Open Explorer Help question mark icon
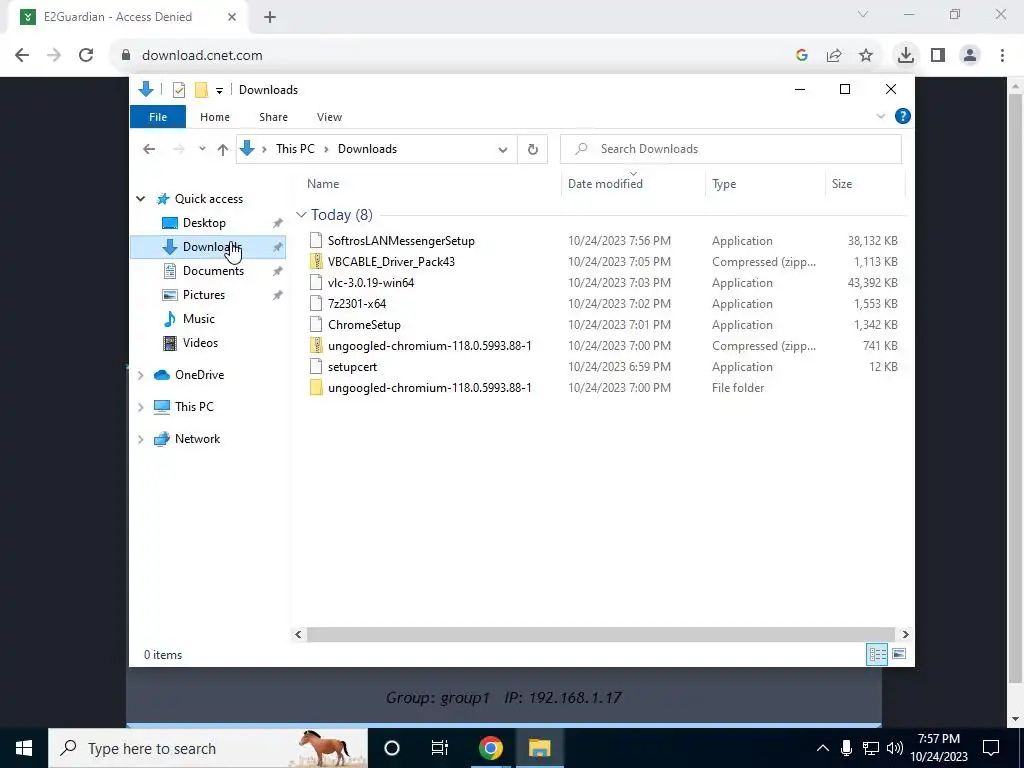The image size is (1024, 768). click(x=903, y=116)
